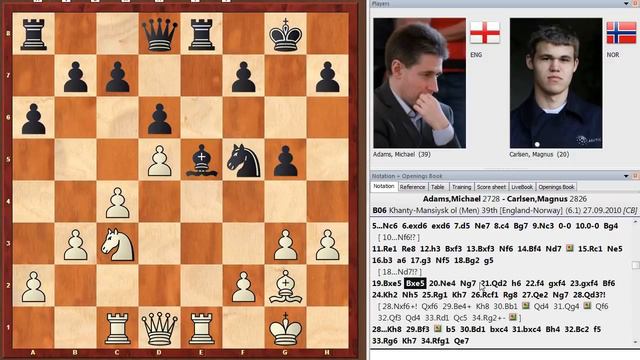640x360 pixels.
Task: Click 'Adams, Michael (39)' caption
Action: tap(401, 154)
